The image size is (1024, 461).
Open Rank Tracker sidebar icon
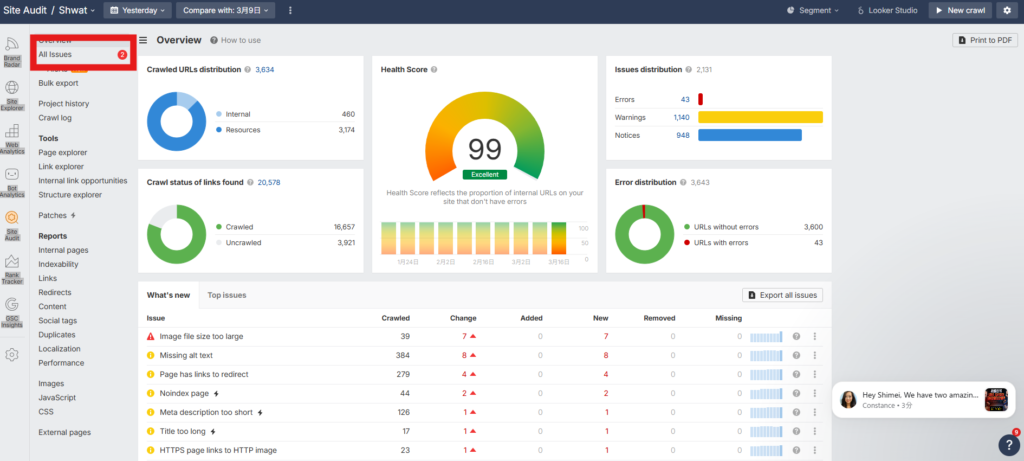[13, 270]
